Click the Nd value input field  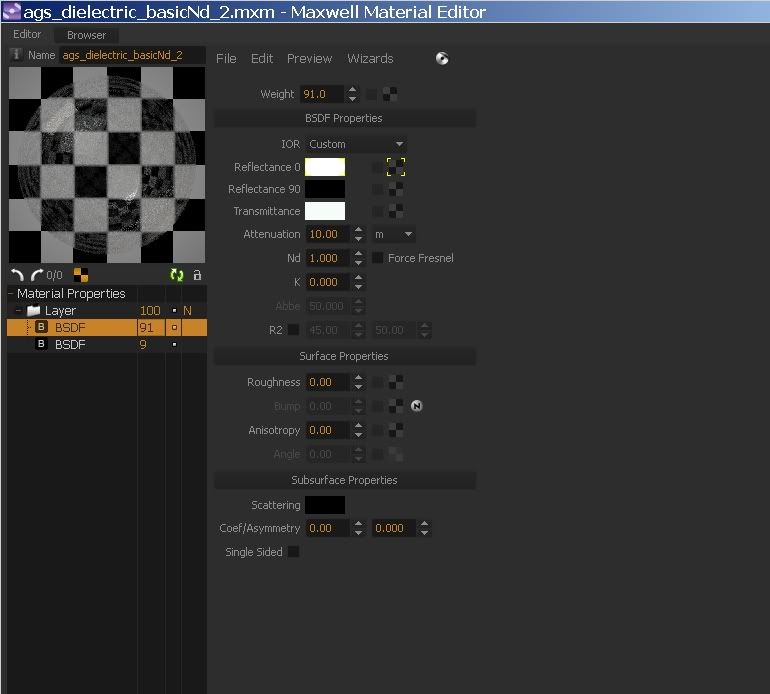(x=327, y=258)
